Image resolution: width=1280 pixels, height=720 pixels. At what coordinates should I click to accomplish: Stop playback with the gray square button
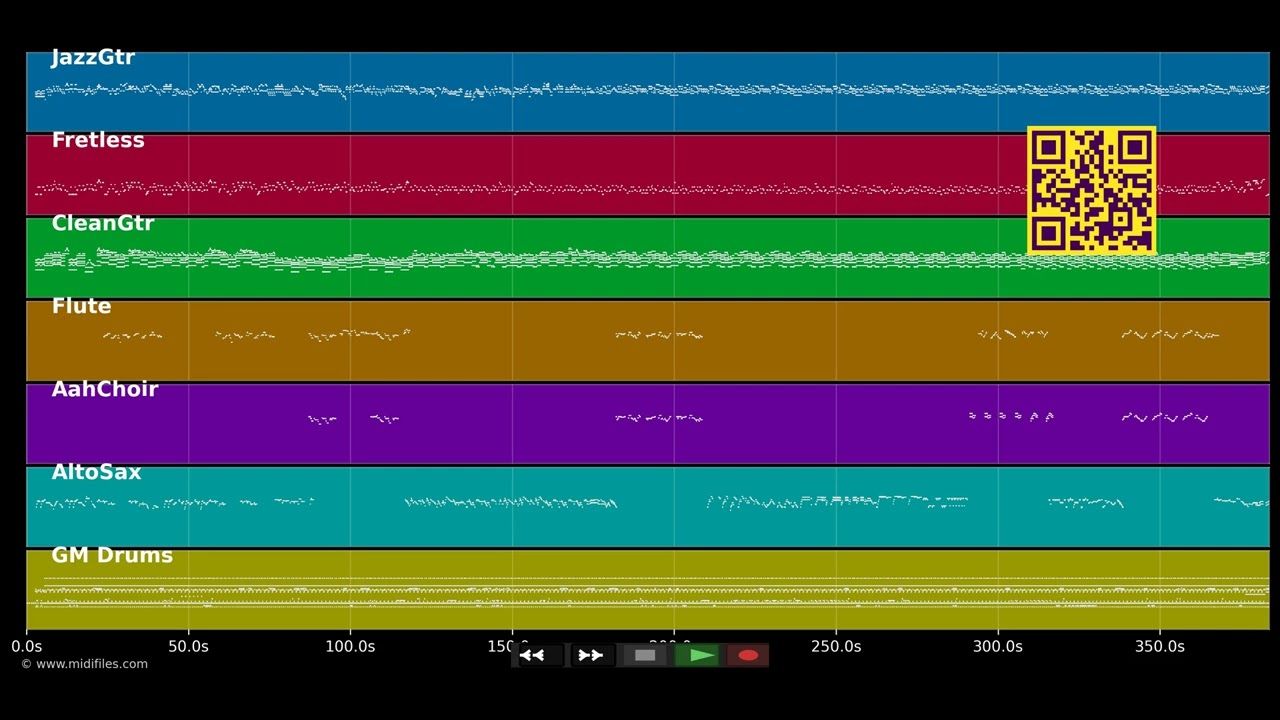pyautogui.click(x=645, y=655)
